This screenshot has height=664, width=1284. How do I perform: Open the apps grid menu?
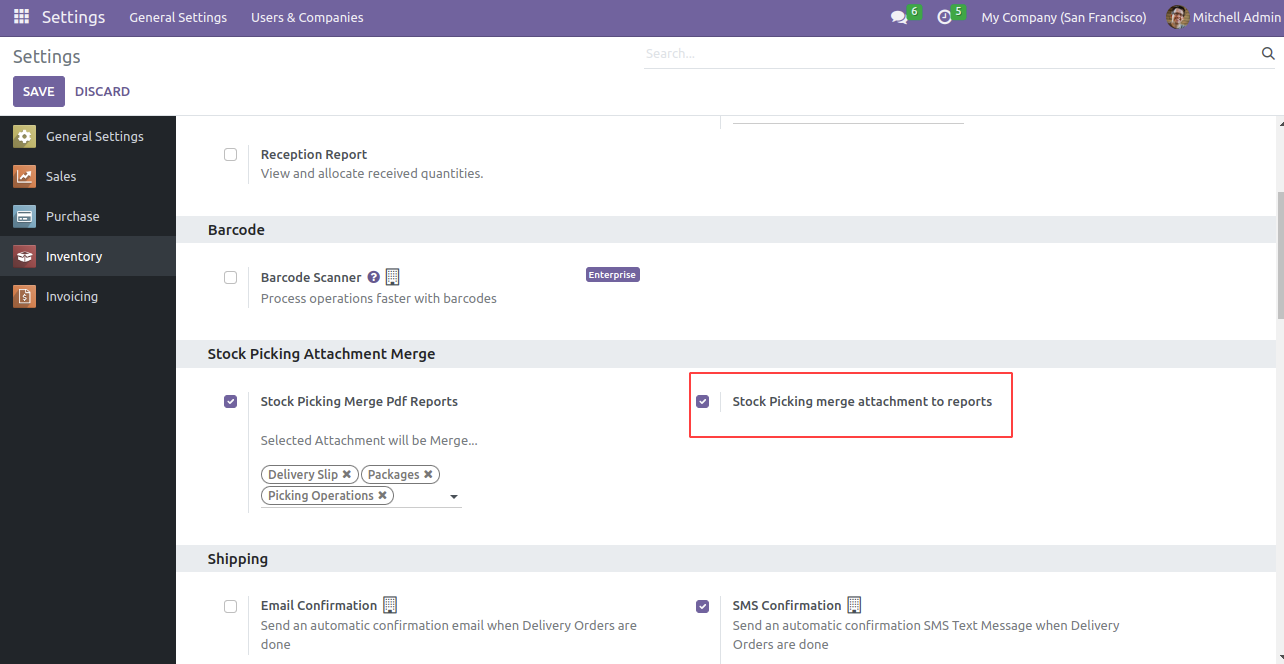click(x=20, y=17)
